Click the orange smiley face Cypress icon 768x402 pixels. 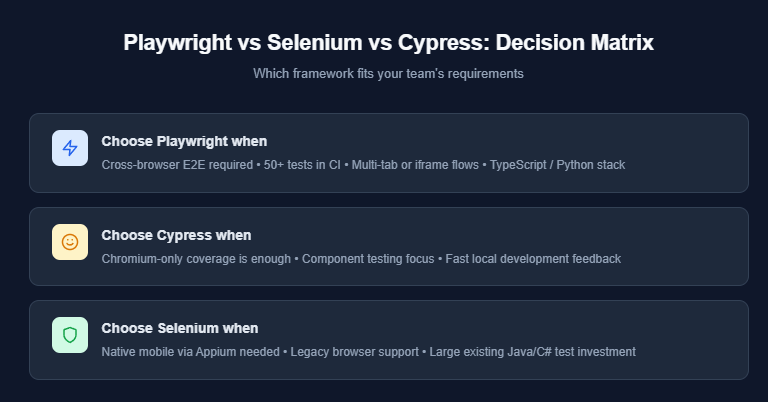click(70, 242)
